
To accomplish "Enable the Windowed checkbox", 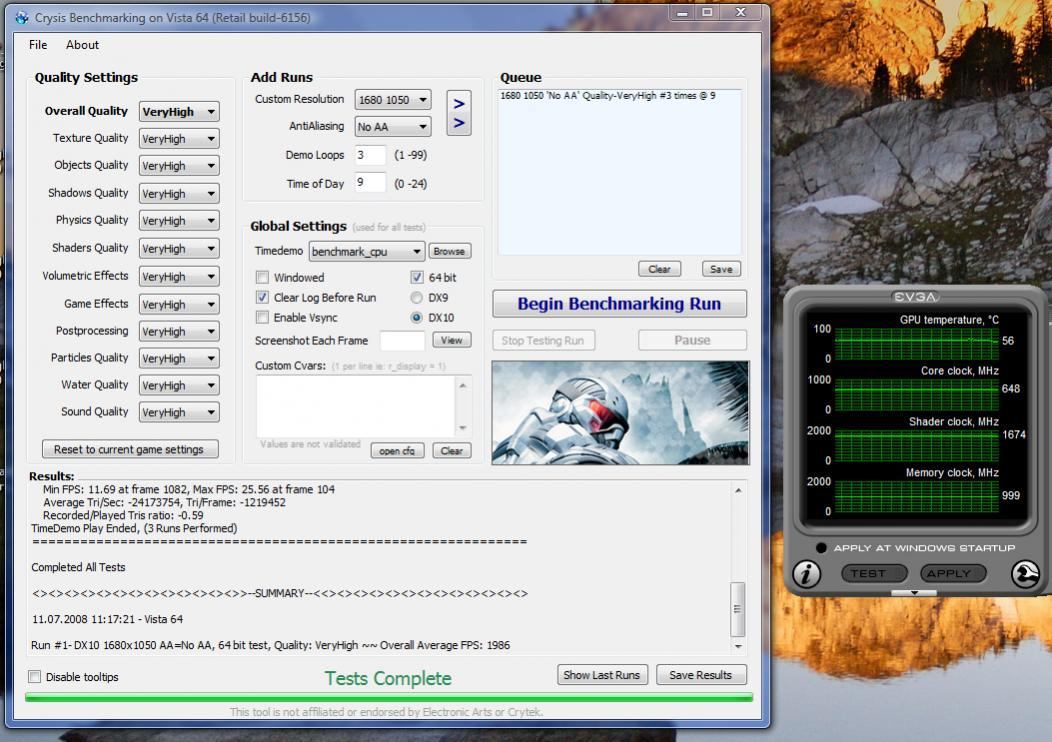I will pos(262,277).
